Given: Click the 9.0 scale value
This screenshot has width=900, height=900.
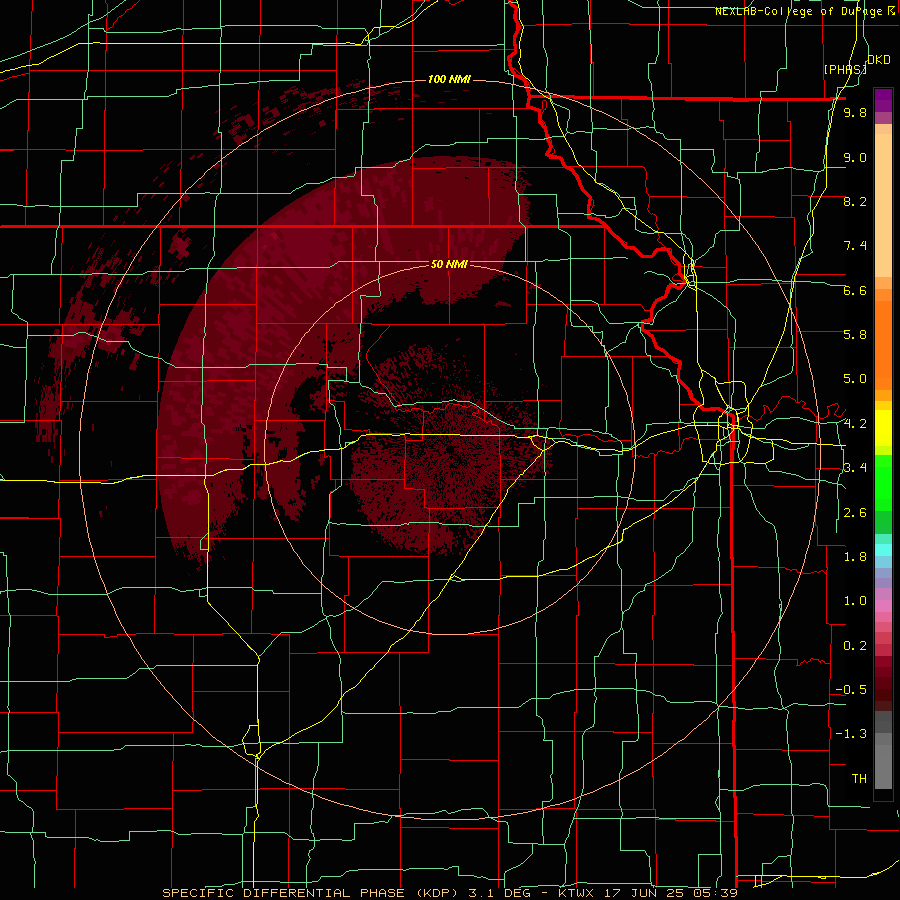Looking at the screenshot, I should tap(855, 157).
